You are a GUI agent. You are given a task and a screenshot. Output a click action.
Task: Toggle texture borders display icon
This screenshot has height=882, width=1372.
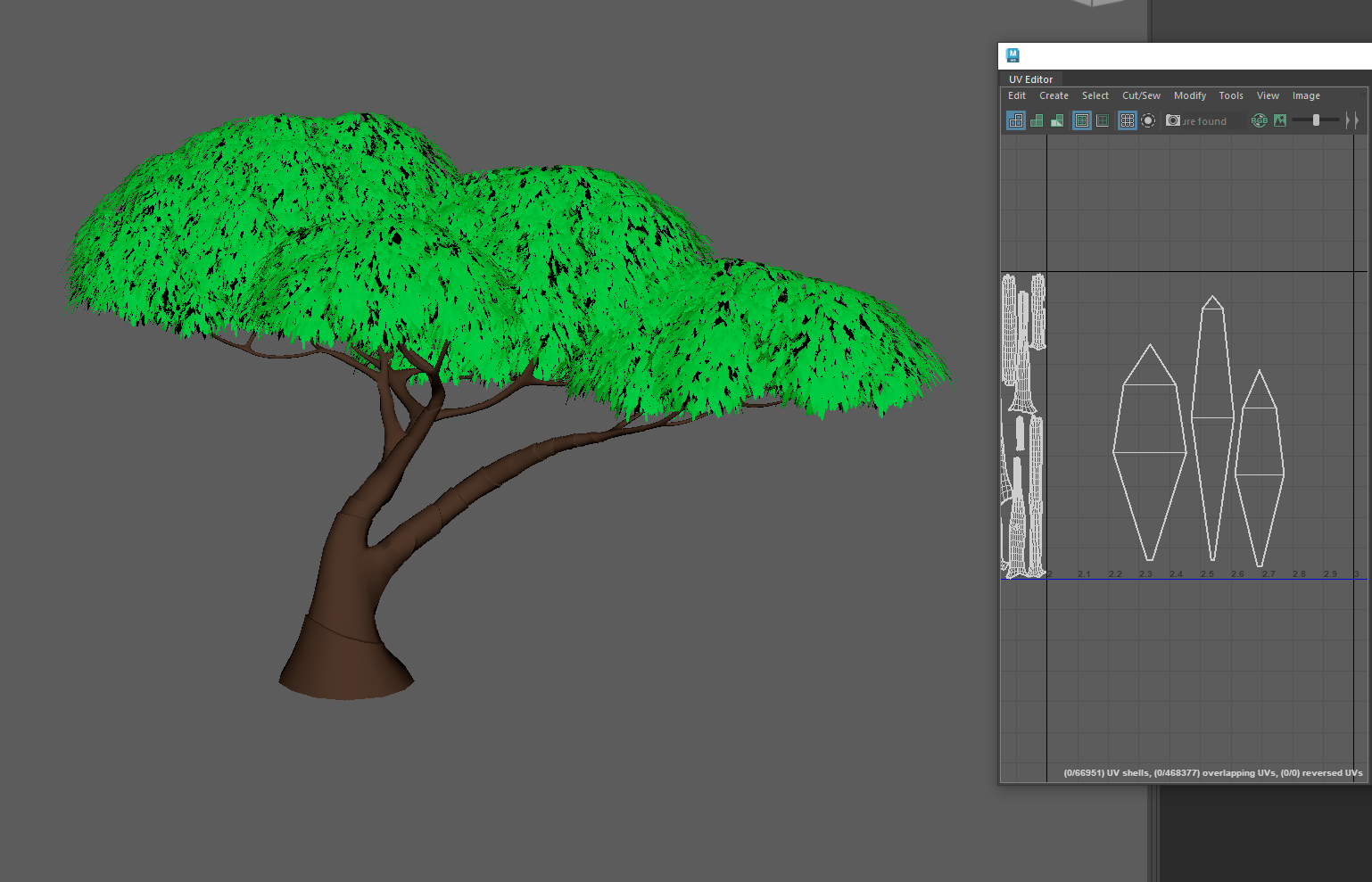[1082, 120]
